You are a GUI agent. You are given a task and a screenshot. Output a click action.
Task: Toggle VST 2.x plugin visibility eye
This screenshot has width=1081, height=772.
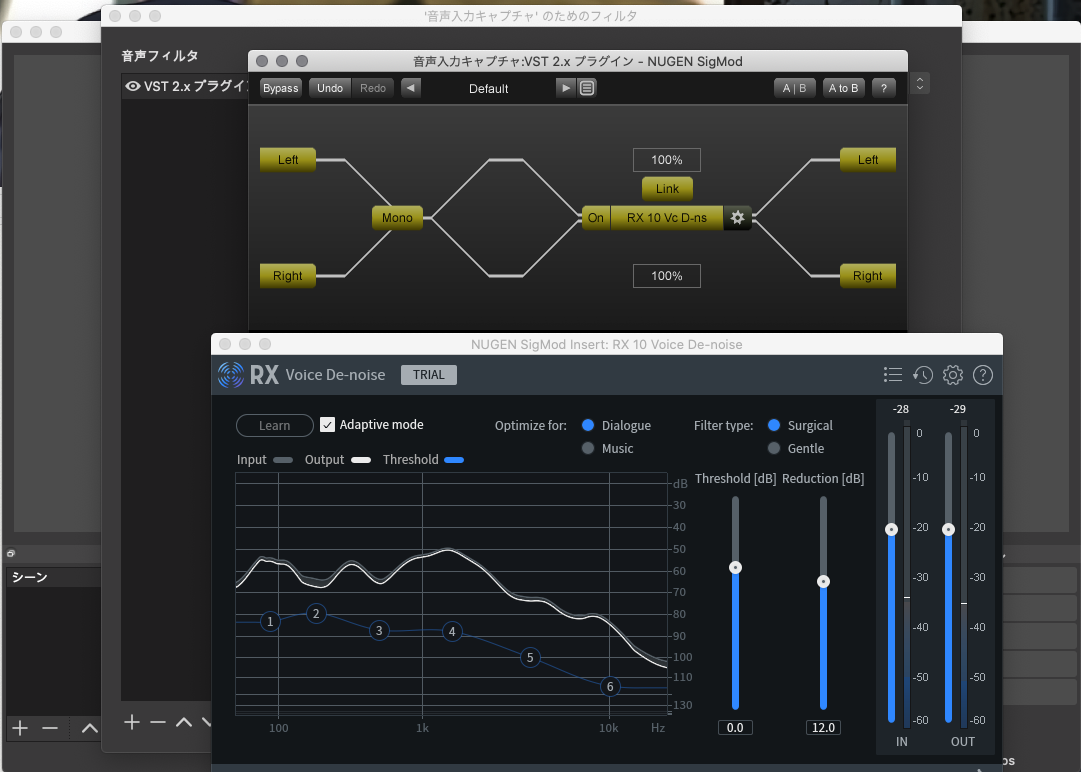(132, 86)
